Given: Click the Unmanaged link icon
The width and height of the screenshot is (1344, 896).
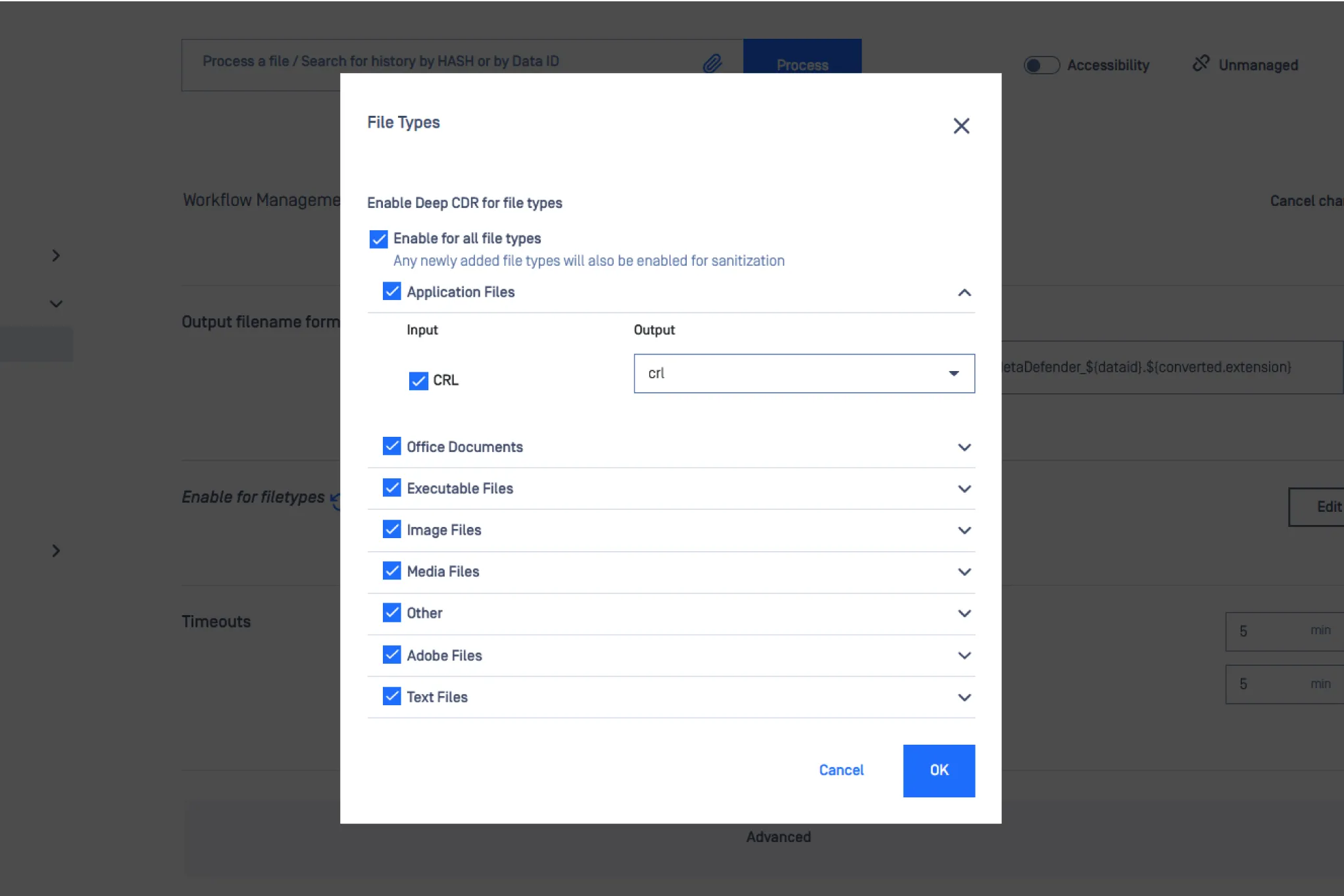Looking at the screenshot, I should pos(1201,63).
